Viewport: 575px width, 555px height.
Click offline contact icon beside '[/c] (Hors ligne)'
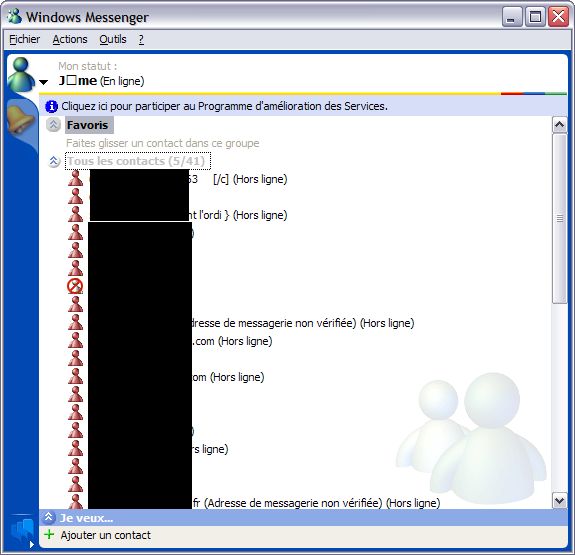point(76,178)
